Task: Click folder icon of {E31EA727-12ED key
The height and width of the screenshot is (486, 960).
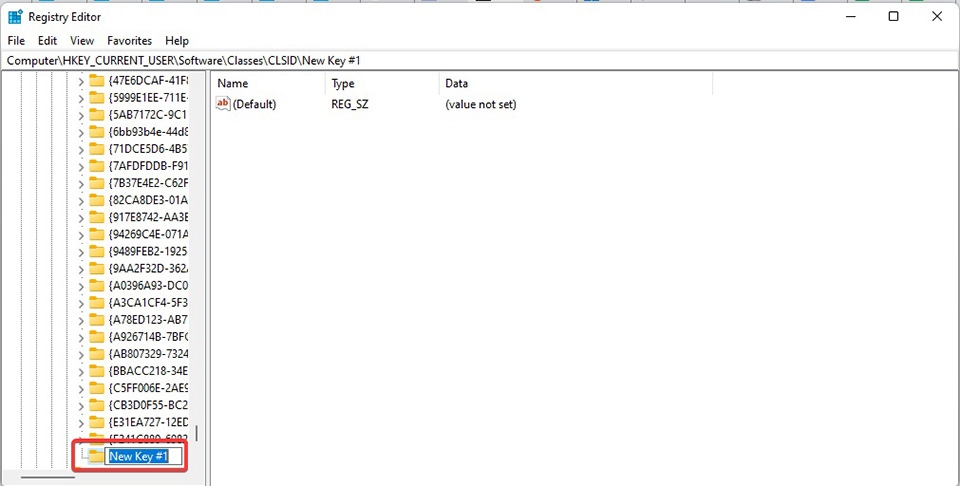Action: click(x=96, y=422)
